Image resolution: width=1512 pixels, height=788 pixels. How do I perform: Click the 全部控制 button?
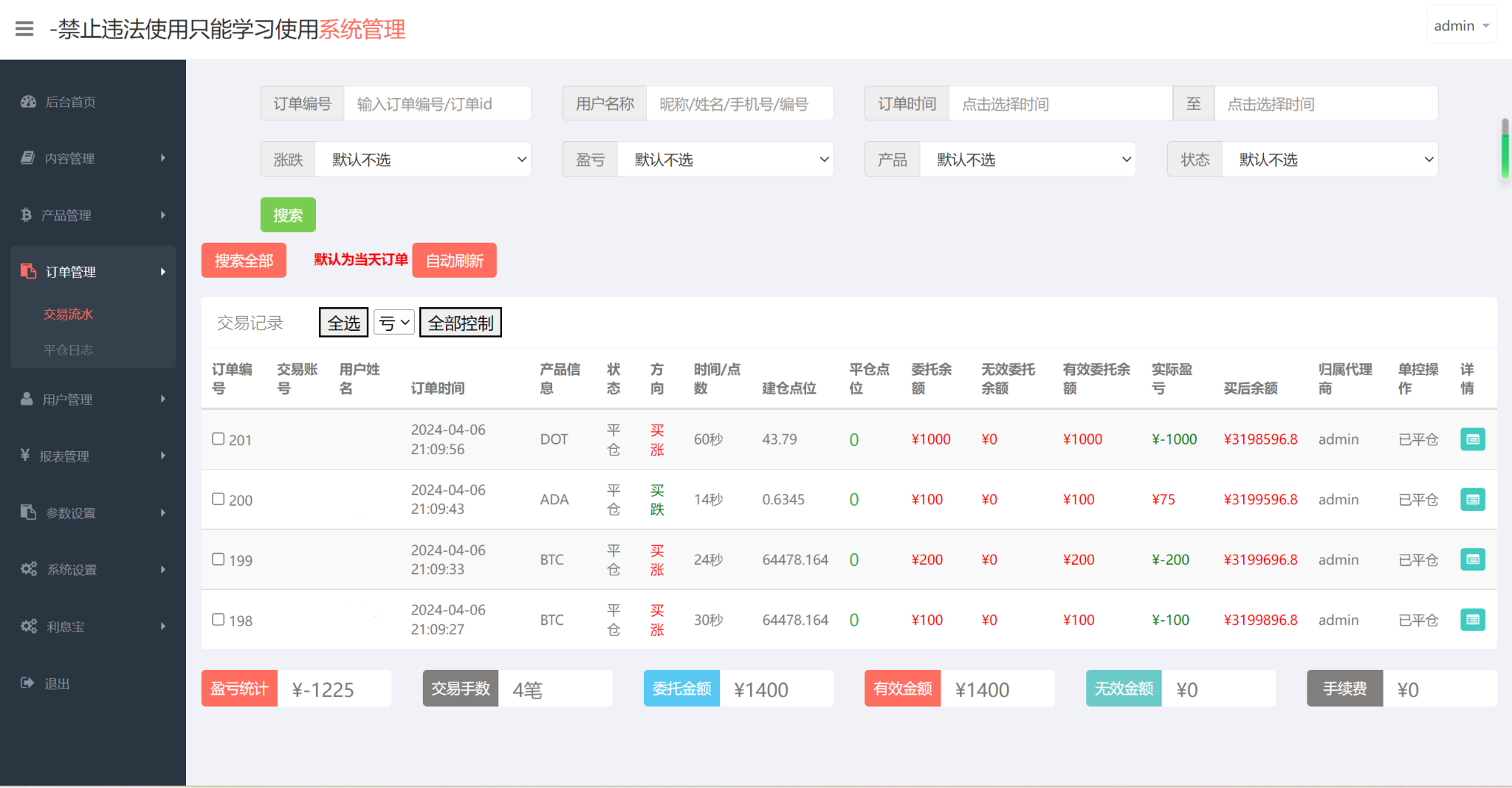tap(461, 323)
